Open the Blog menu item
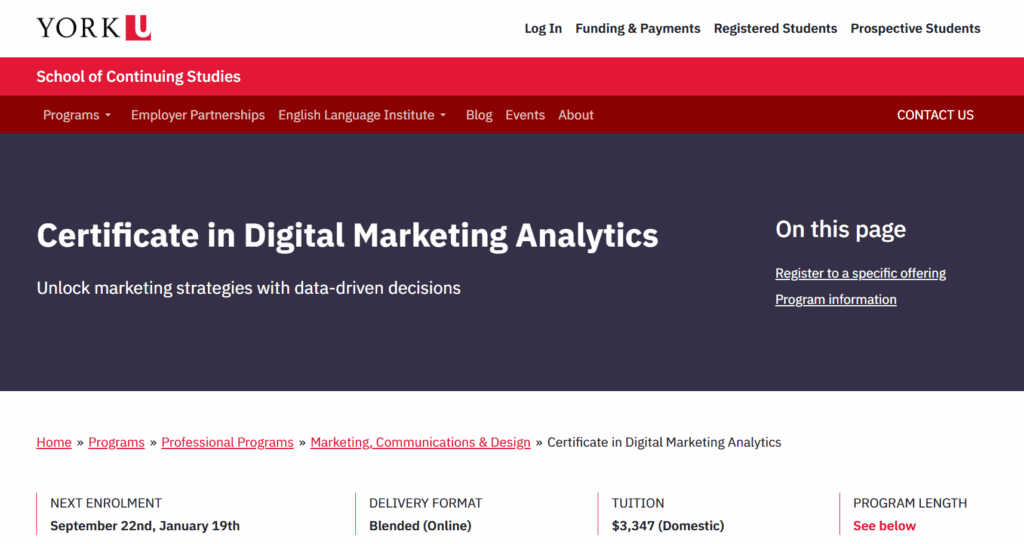The width and height of the screenshot is (1024, 544). point(479,115)
